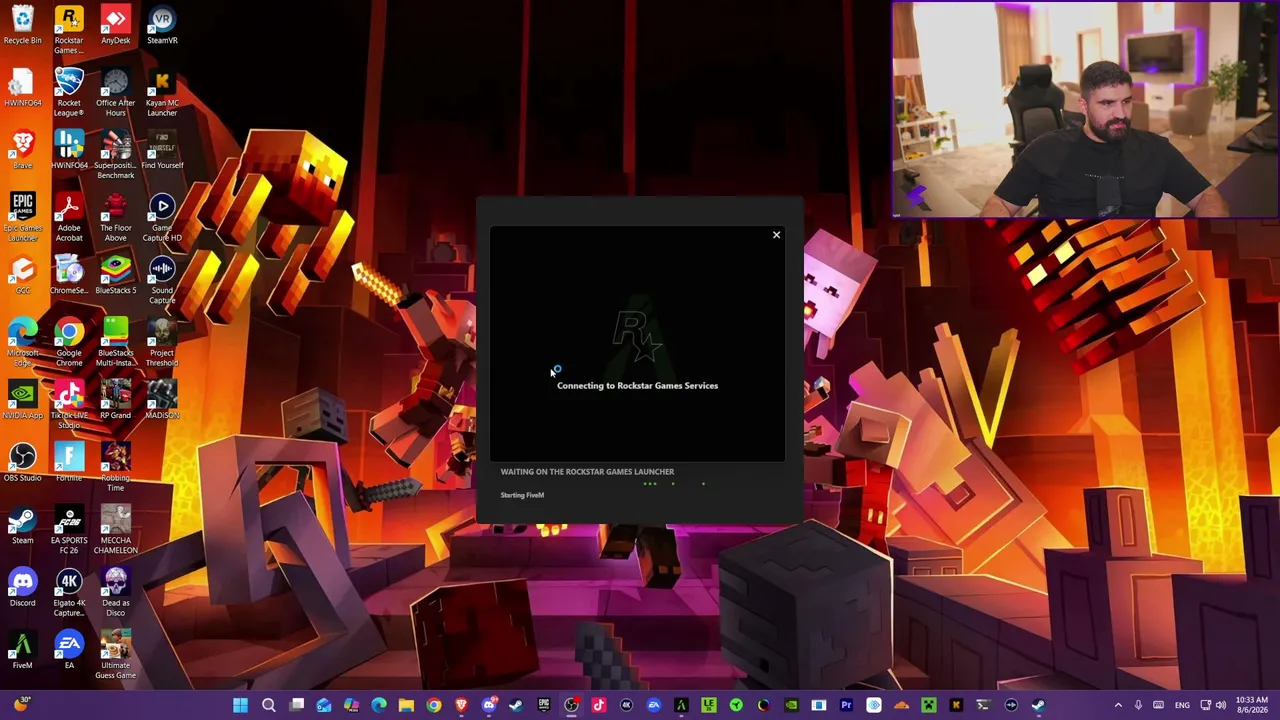Launch the AnyDesk desktop shortcut
1280x720 pixels.
[x=115, y=26]
